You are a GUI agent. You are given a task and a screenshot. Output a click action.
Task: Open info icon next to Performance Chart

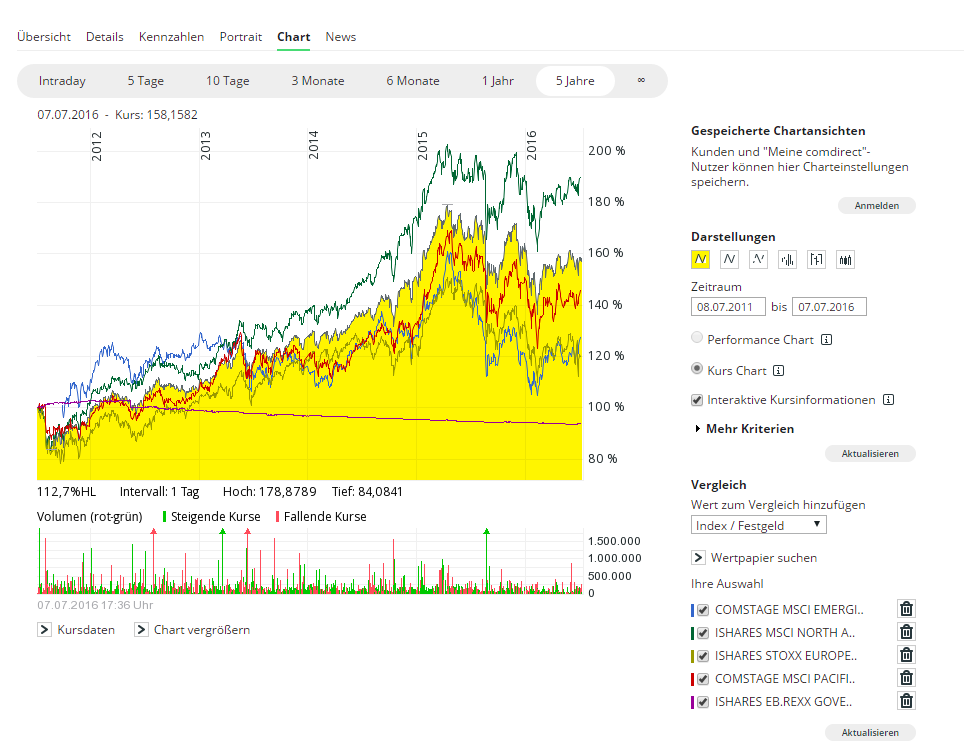827,340
